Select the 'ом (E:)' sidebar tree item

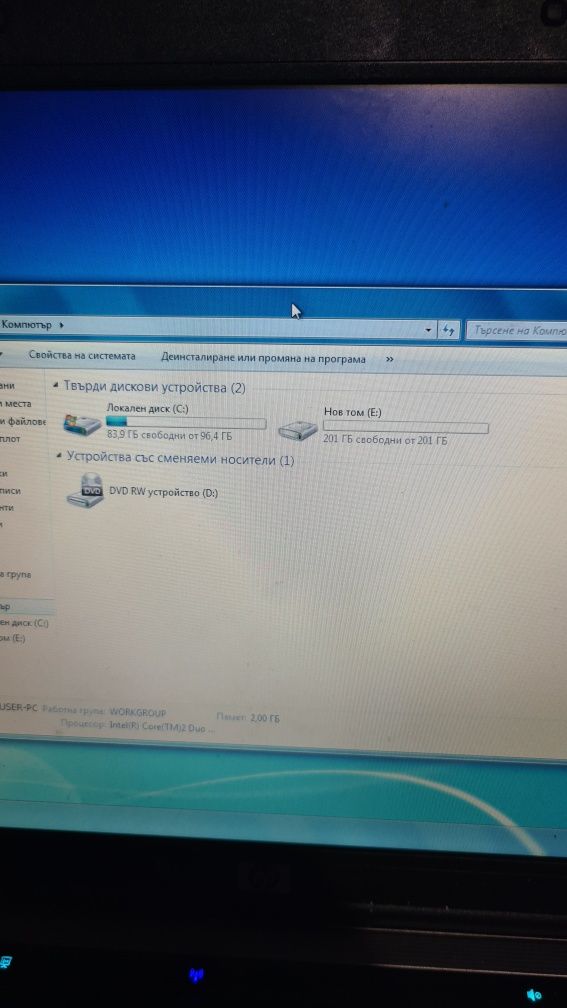tap(13, 638)
